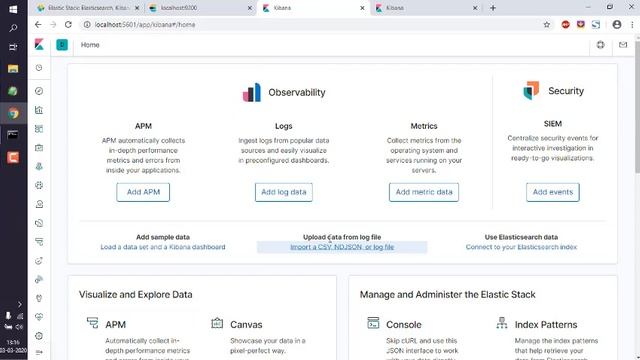The width and height of the screenshot is (640, 360).
Task: Open command prompt from taskbar
Action: click(13, 134)
